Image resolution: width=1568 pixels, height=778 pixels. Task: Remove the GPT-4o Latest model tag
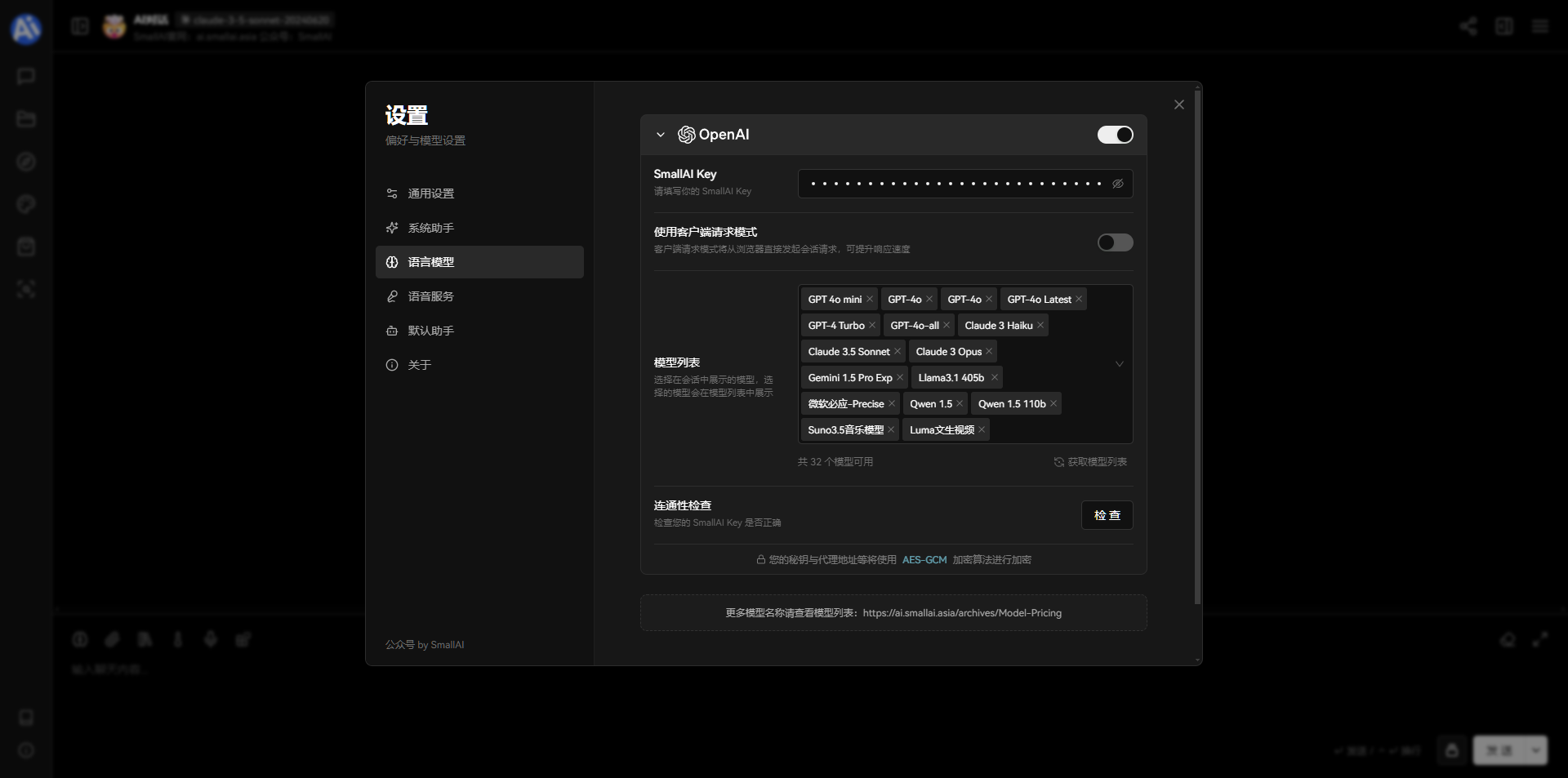[1079, 300]
